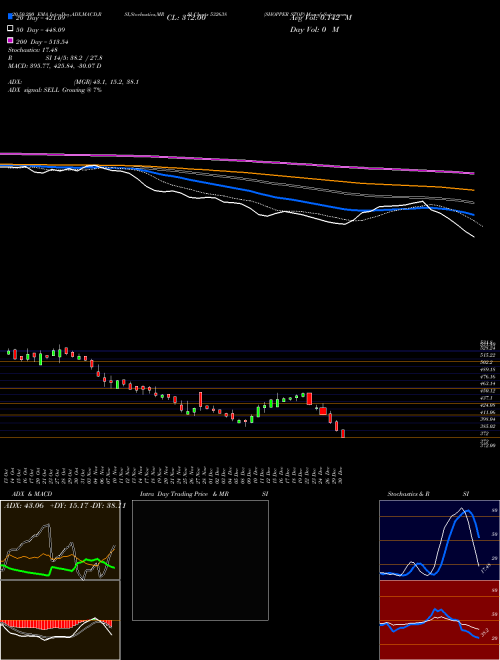Image resolution: width=500 pixels, height=660 pixels.
Task: Click the 'CL: 372.00' closing price label
Action: click(x=186, y=18)
